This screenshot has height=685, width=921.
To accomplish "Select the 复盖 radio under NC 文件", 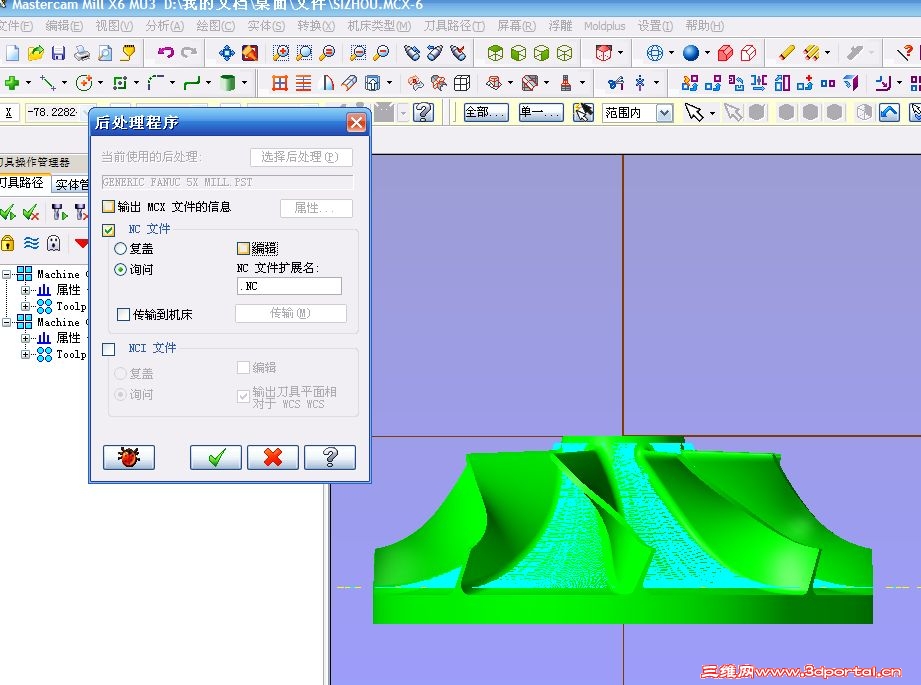I will [120, 249].
